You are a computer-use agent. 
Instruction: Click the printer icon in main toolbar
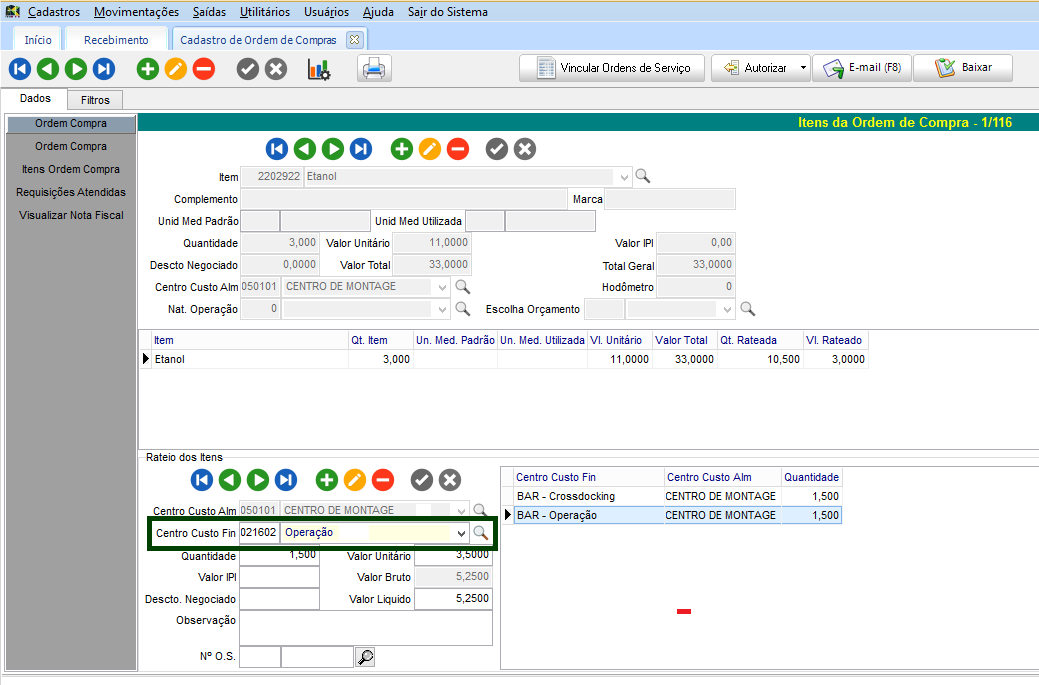point(374,69)
